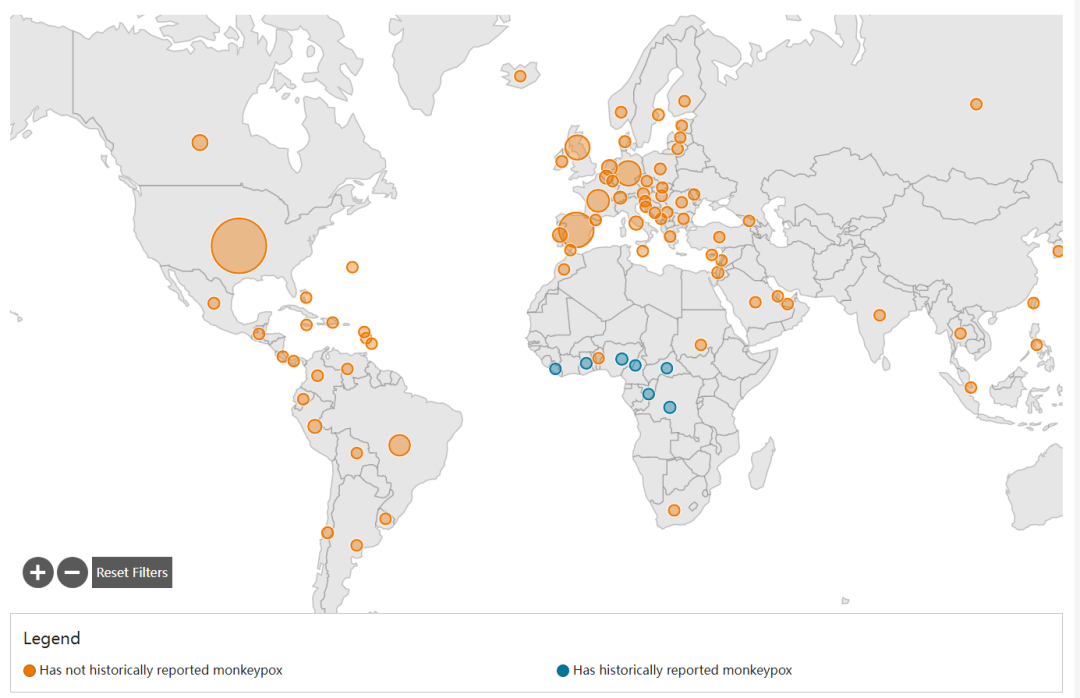The height and width of the screenshot is (698, 1080).
Task: Select the Canada case bubble
Action: (x=200, y=143)
